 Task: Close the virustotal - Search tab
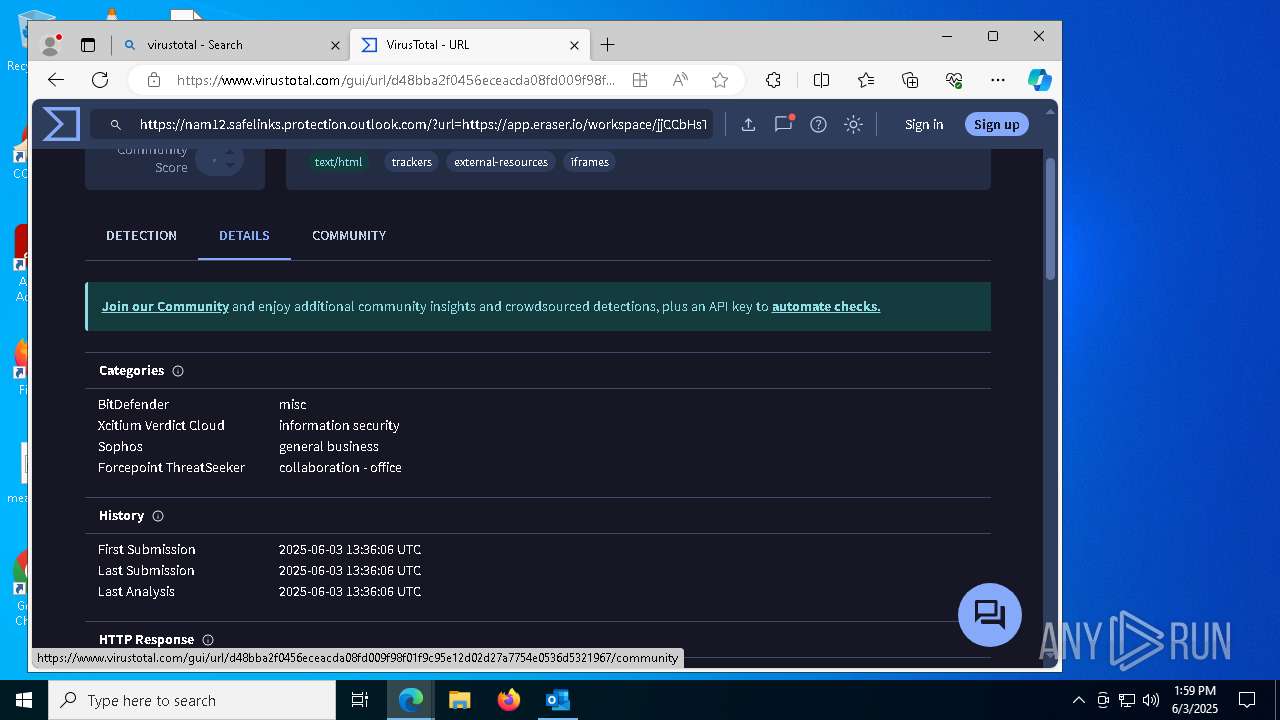336,45
